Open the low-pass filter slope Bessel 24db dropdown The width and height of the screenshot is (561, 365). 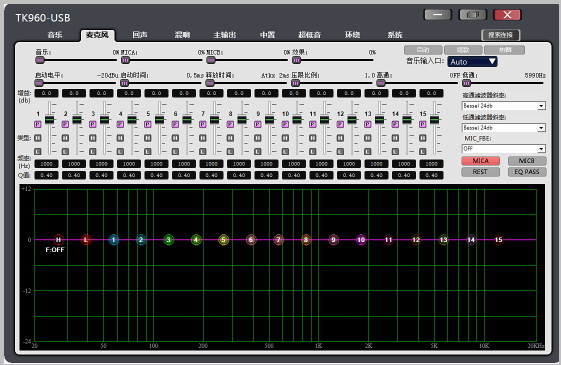click(x=504, y=128)
